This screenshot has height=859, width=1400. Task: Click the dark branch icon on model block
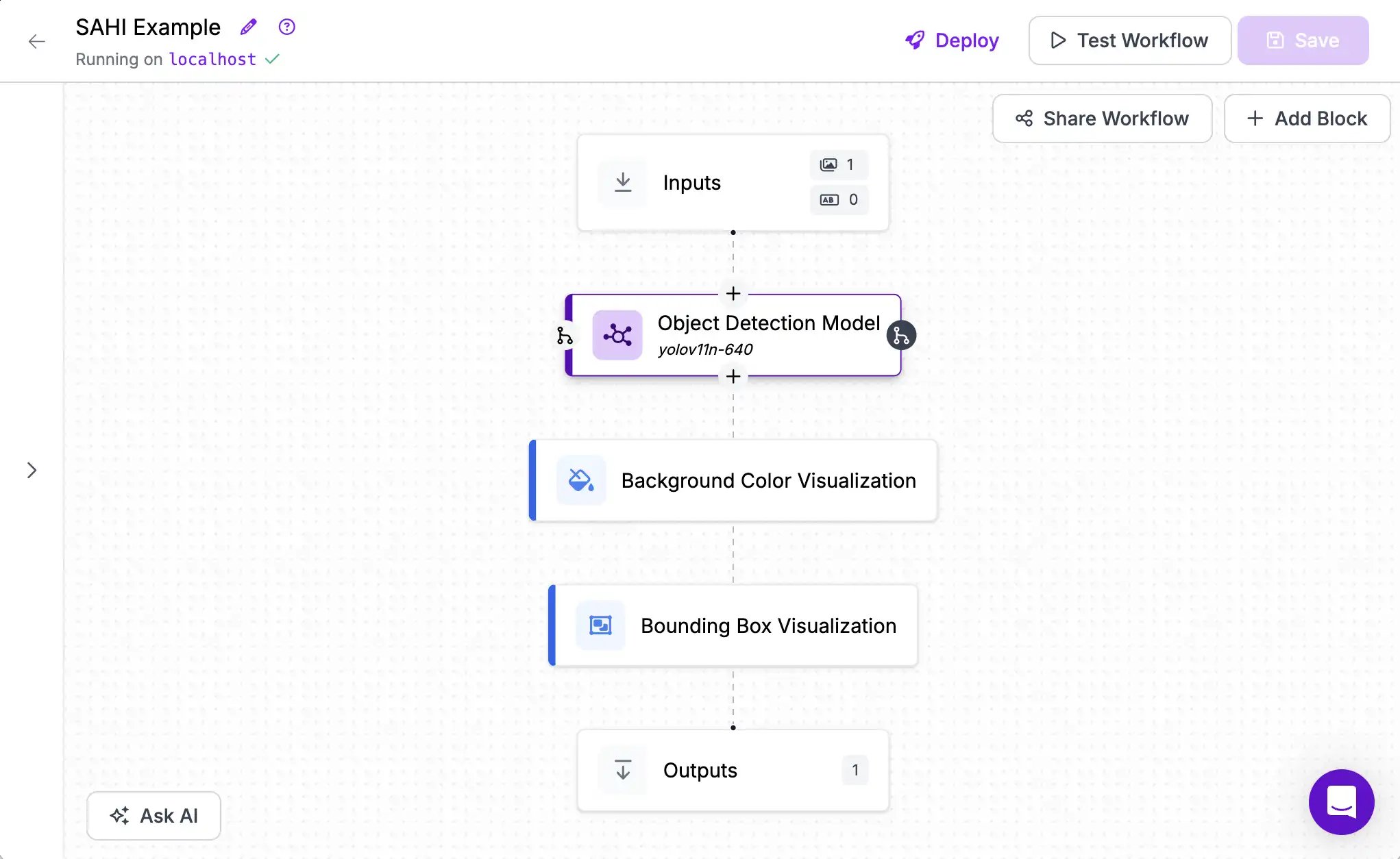click(901, 336)
